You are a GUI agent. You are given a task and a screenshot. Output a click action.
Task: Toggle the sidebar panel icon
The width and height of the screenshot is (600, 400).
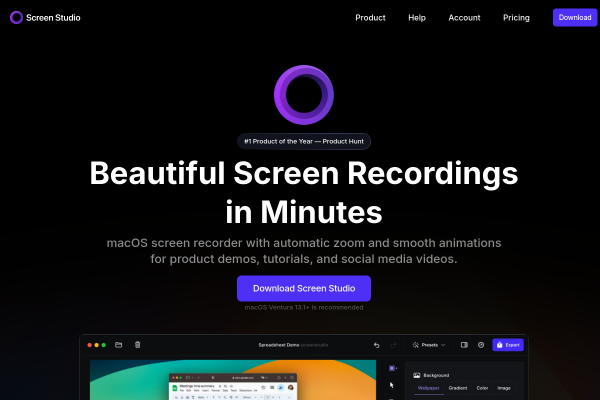click(464, 345)
